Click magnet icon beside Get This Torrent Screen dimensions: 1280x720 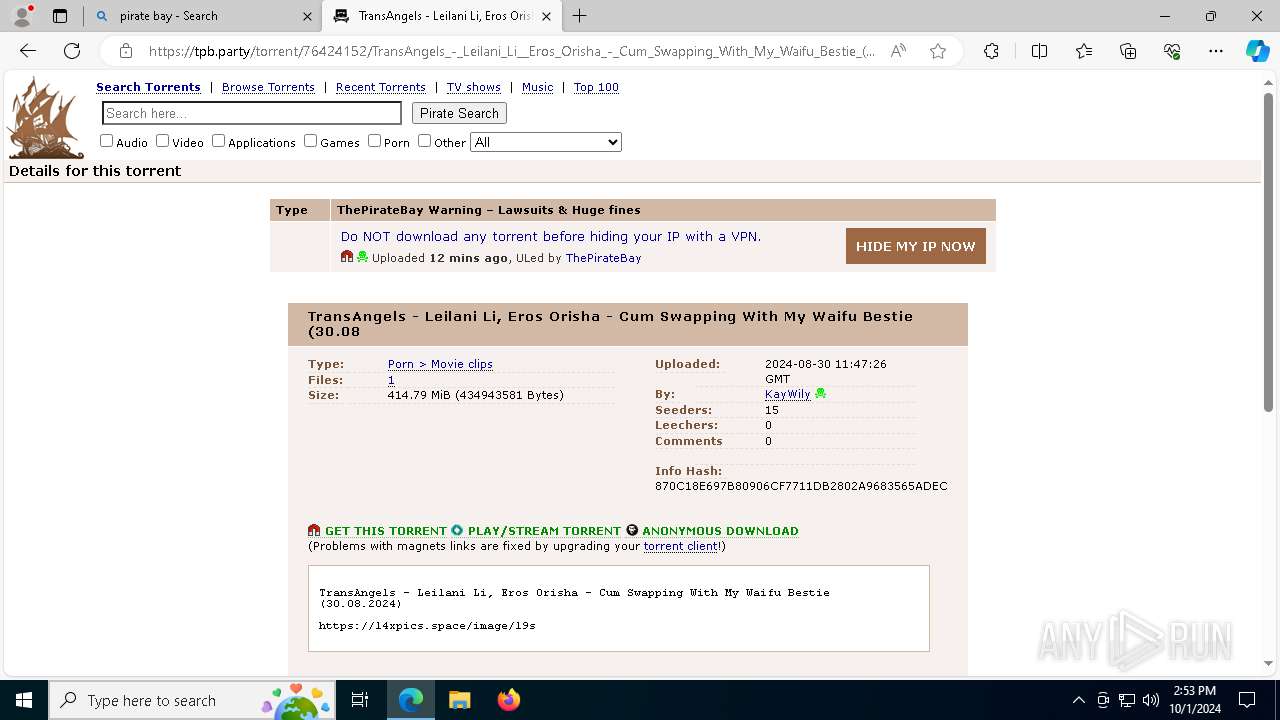314,531
